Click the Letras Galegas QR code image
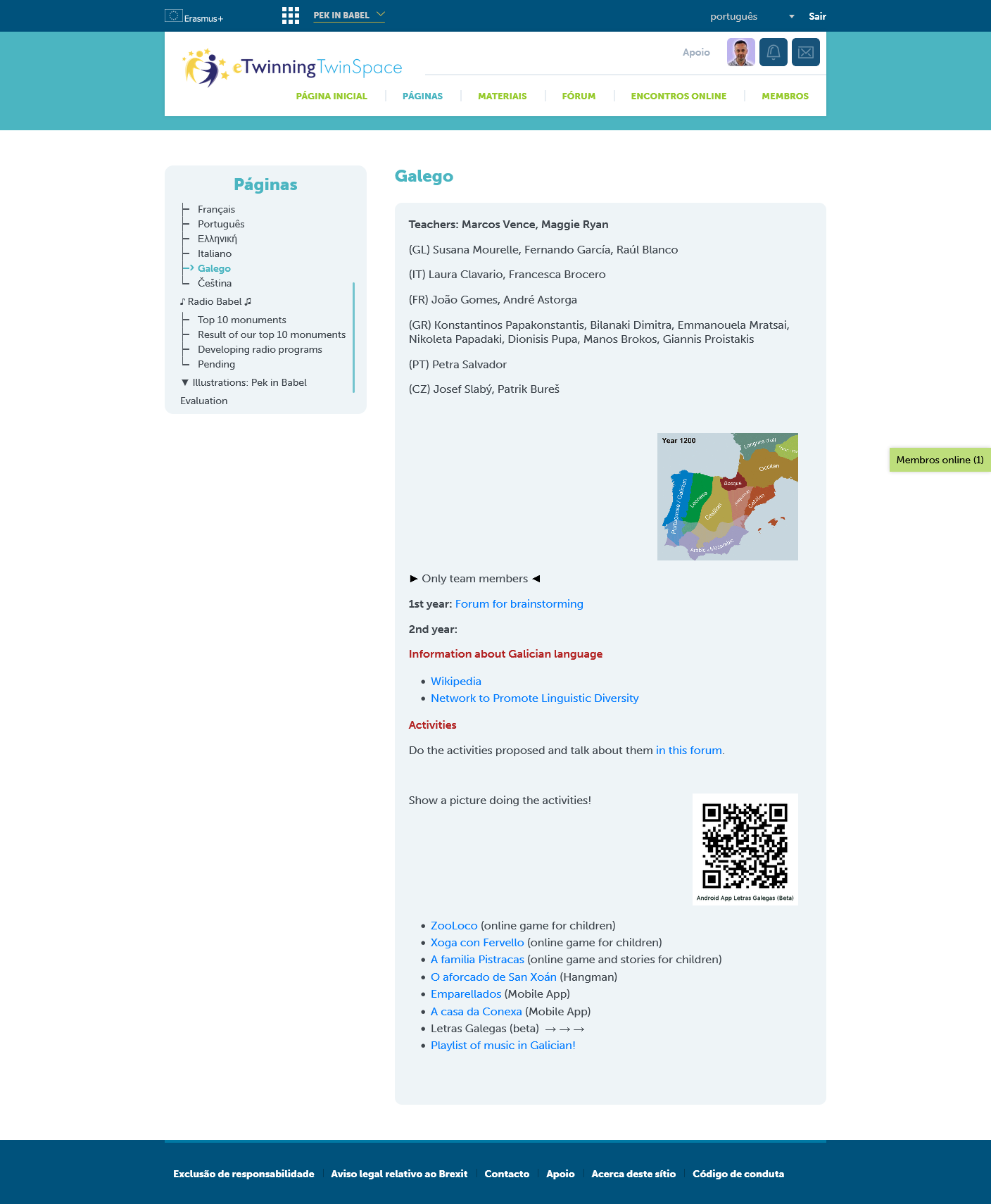 click(745, 848)
